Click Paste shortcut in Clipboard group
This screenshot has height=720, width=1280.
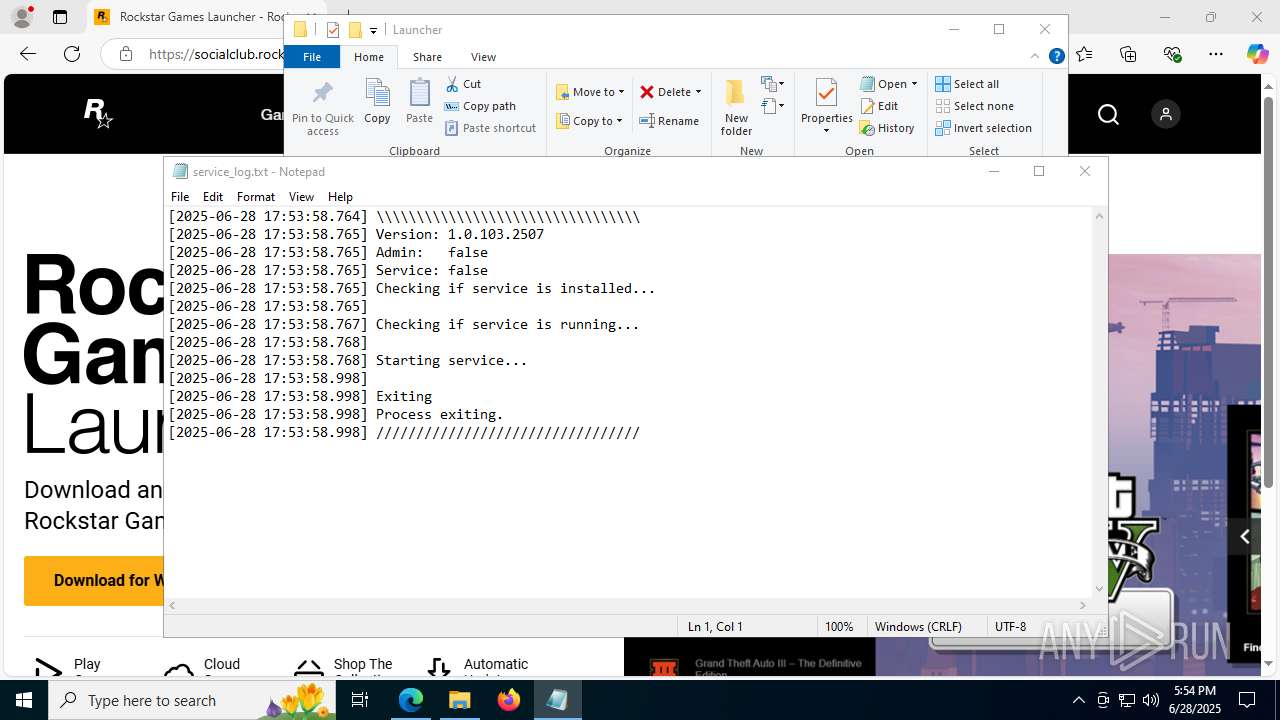point(491,128)
